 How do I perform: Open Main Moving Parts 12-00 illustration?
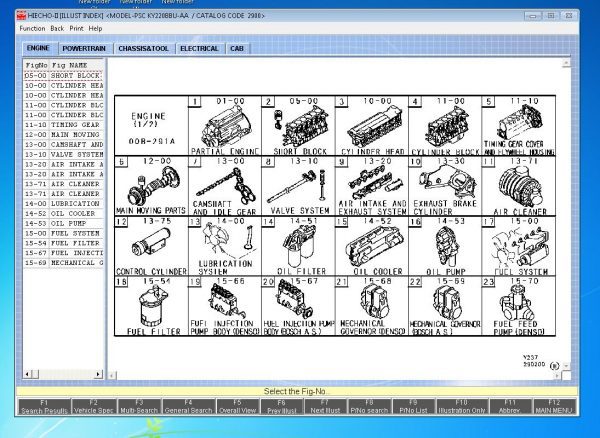pyautogui.click(x=152, y=186)
